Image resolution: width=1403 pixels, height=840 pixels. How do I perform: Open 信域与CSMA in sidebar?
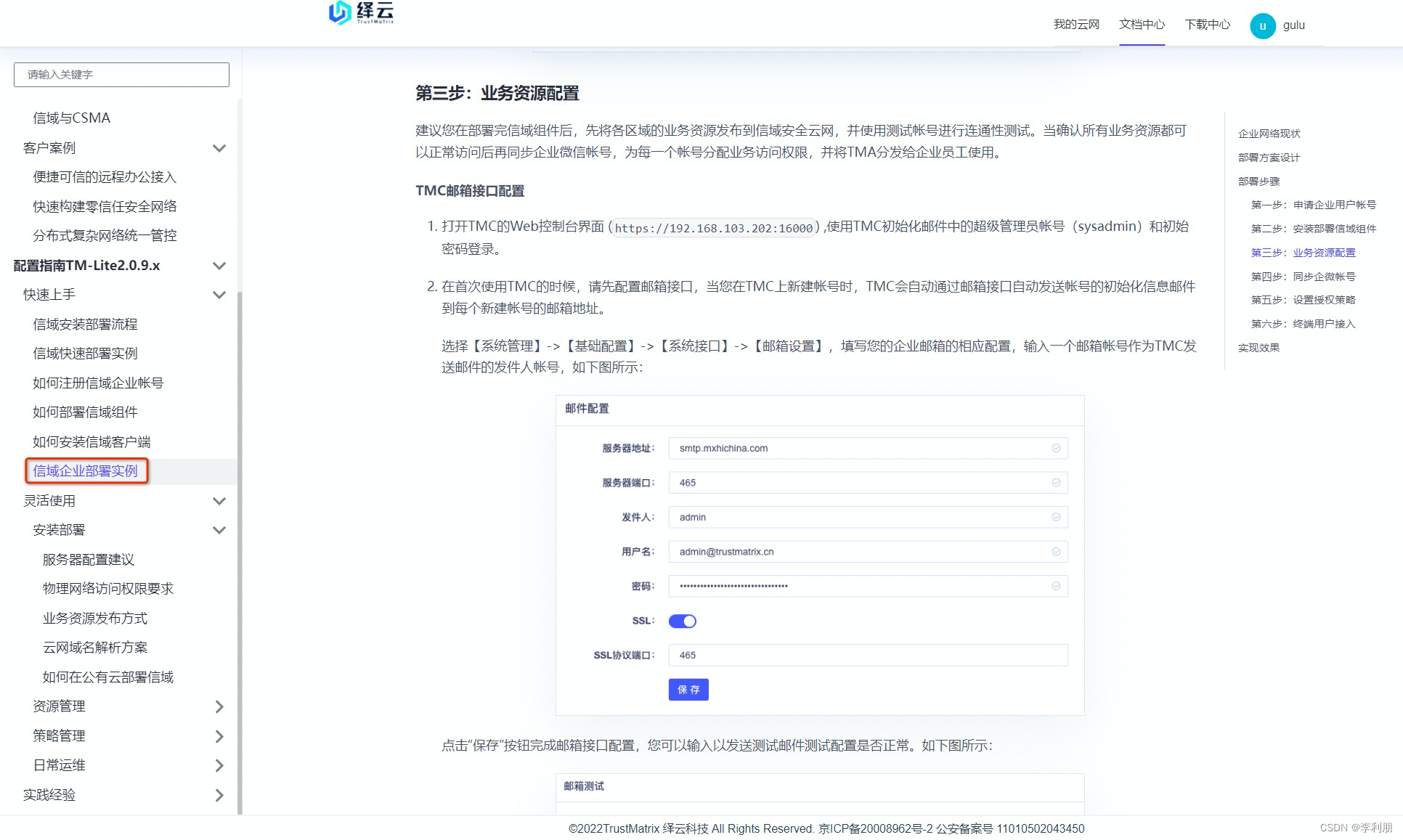tap(72, 118)
